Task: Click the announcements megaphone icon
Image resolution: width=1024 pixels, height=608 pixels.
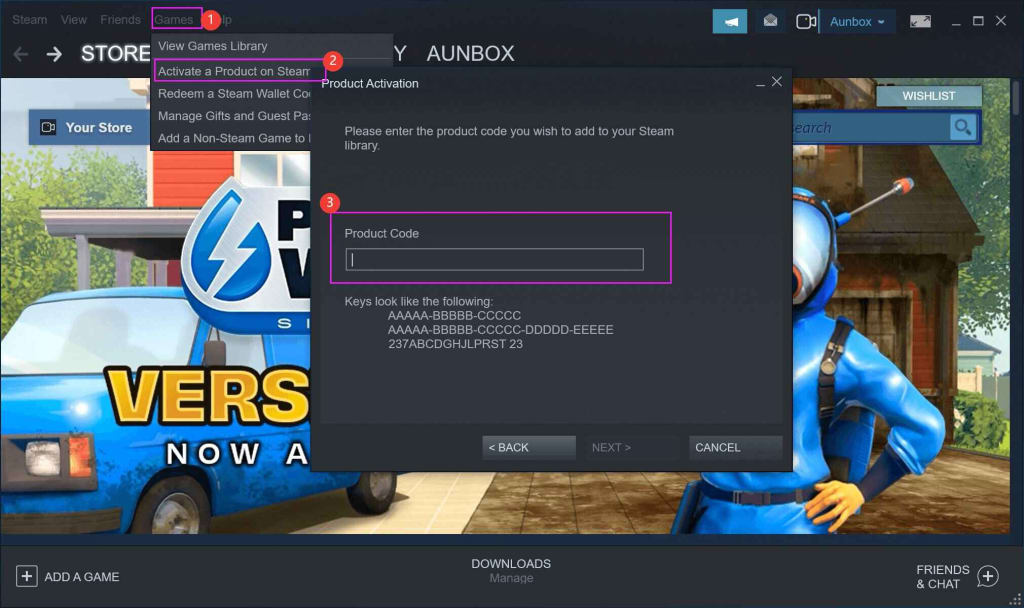Action: click(730, 22)
